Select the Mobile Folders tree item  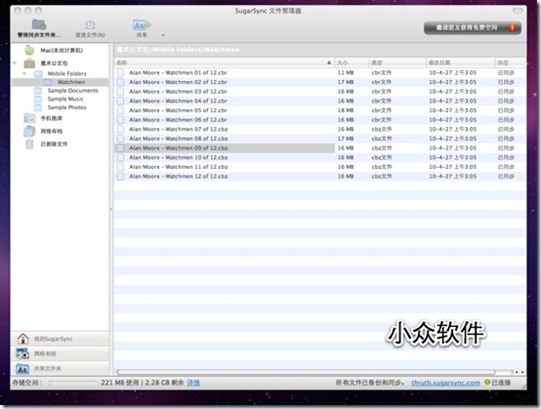(x=67, y=74)
